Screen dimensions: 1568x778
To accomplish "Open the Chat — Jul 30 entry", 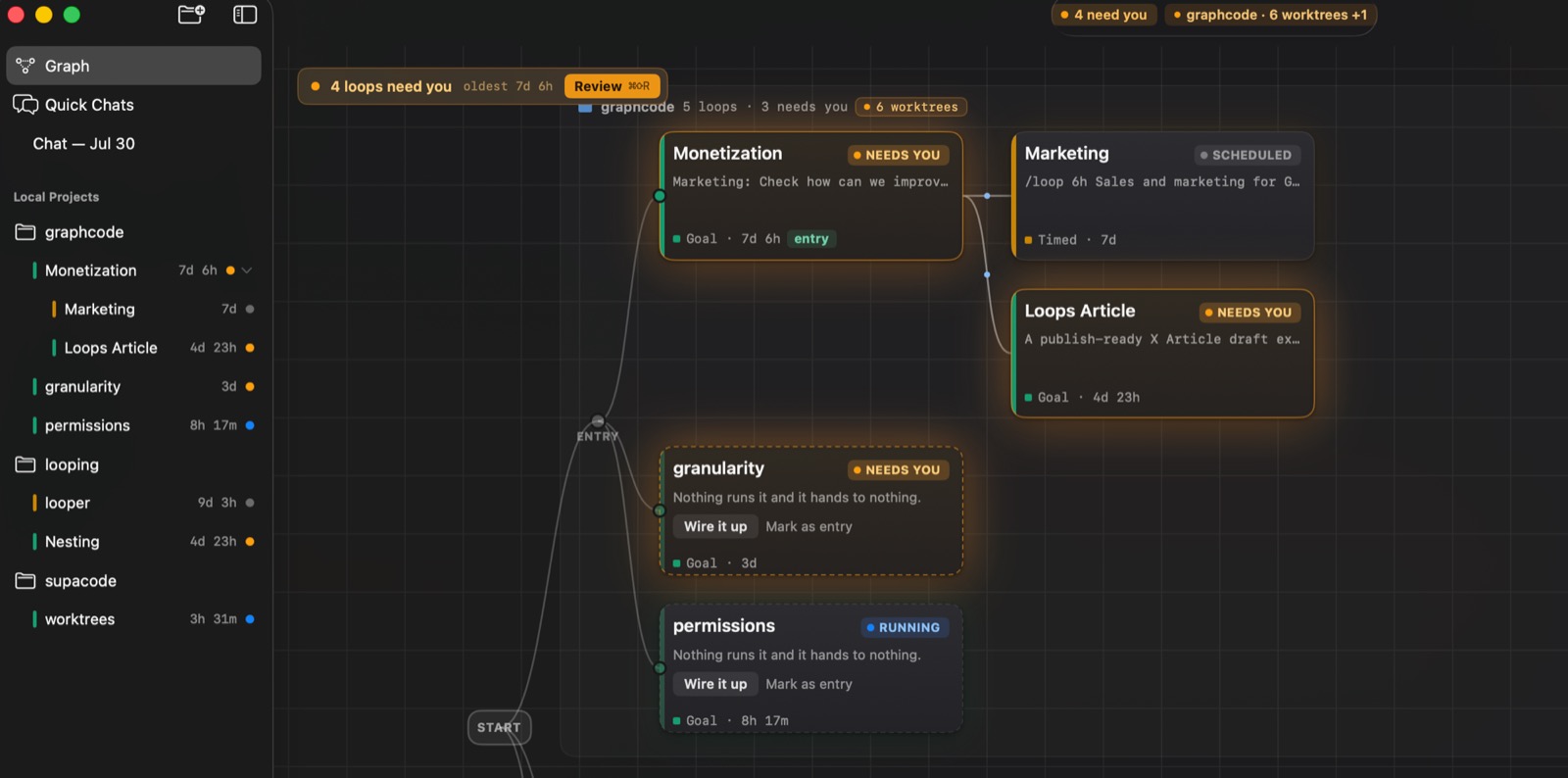I will (x=133, y=143).
